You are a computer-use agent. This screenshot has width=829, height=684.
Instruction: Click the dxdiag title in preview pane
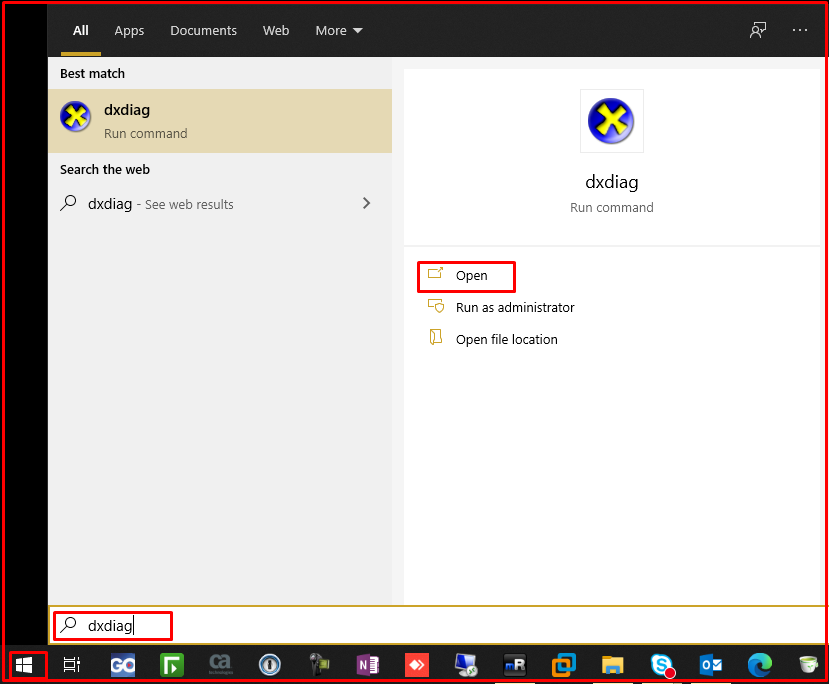[x=612, y=182]
